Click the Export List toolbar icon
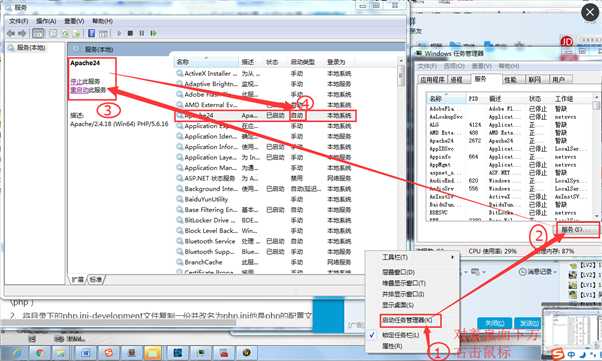This screenshot has width=602, height=361. click(x=77, y=33)
